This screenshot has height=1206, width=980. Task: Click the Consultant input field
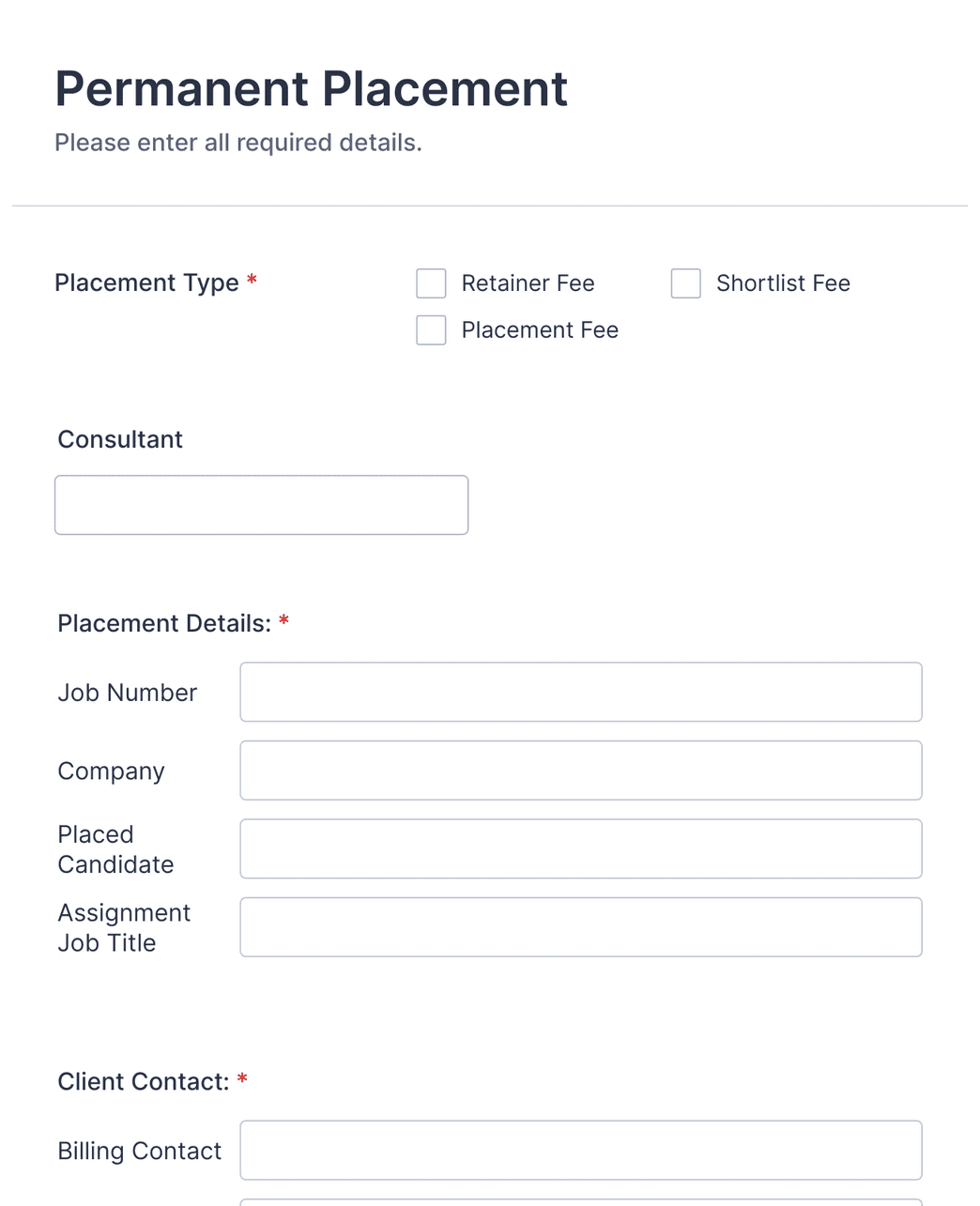point(261,505)
